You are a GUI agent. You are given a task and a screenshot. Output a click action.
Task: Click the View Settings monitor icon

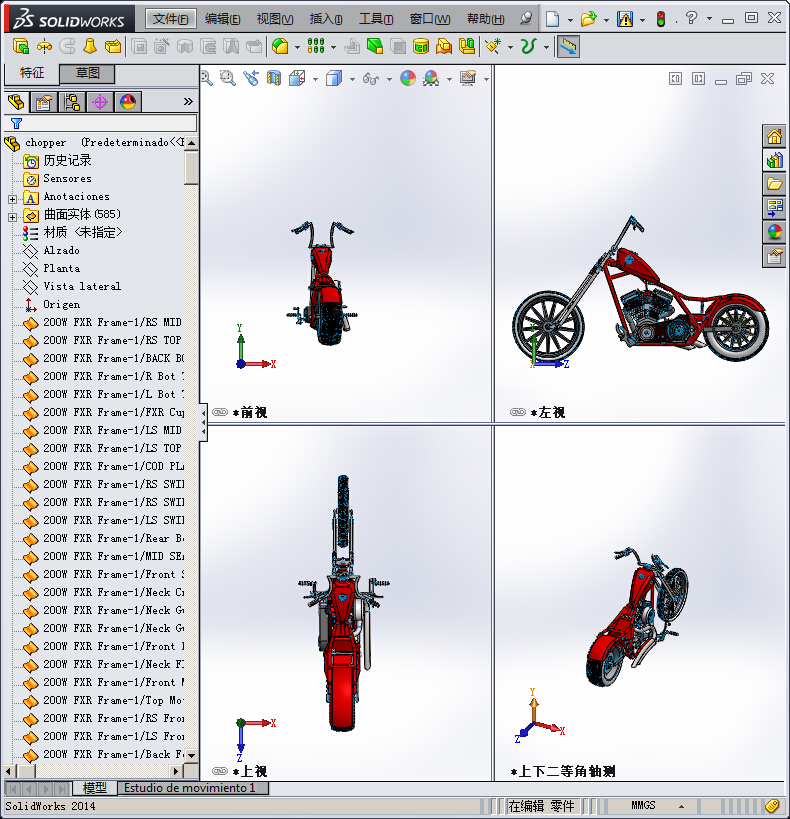tap(468, 78)
